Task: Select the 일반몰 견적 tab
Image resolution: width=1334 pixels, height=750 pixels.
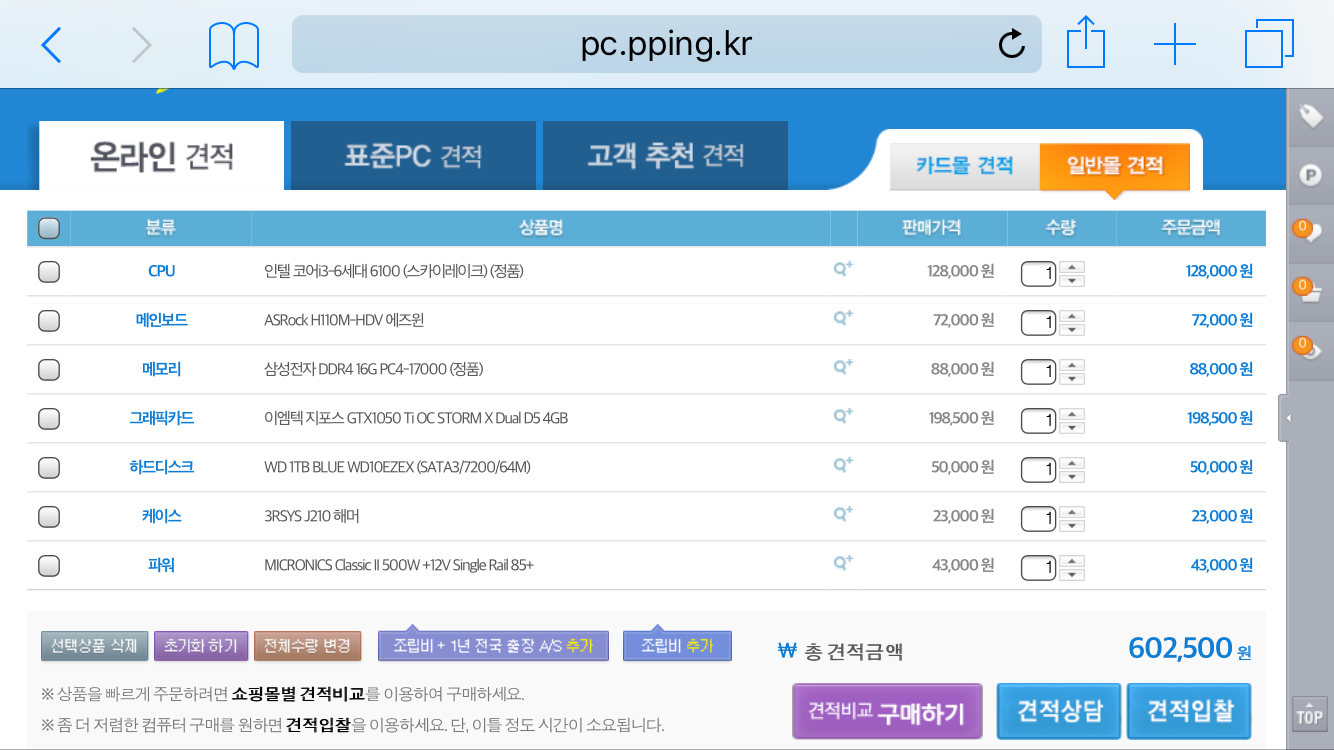Action: [1115, 166]
